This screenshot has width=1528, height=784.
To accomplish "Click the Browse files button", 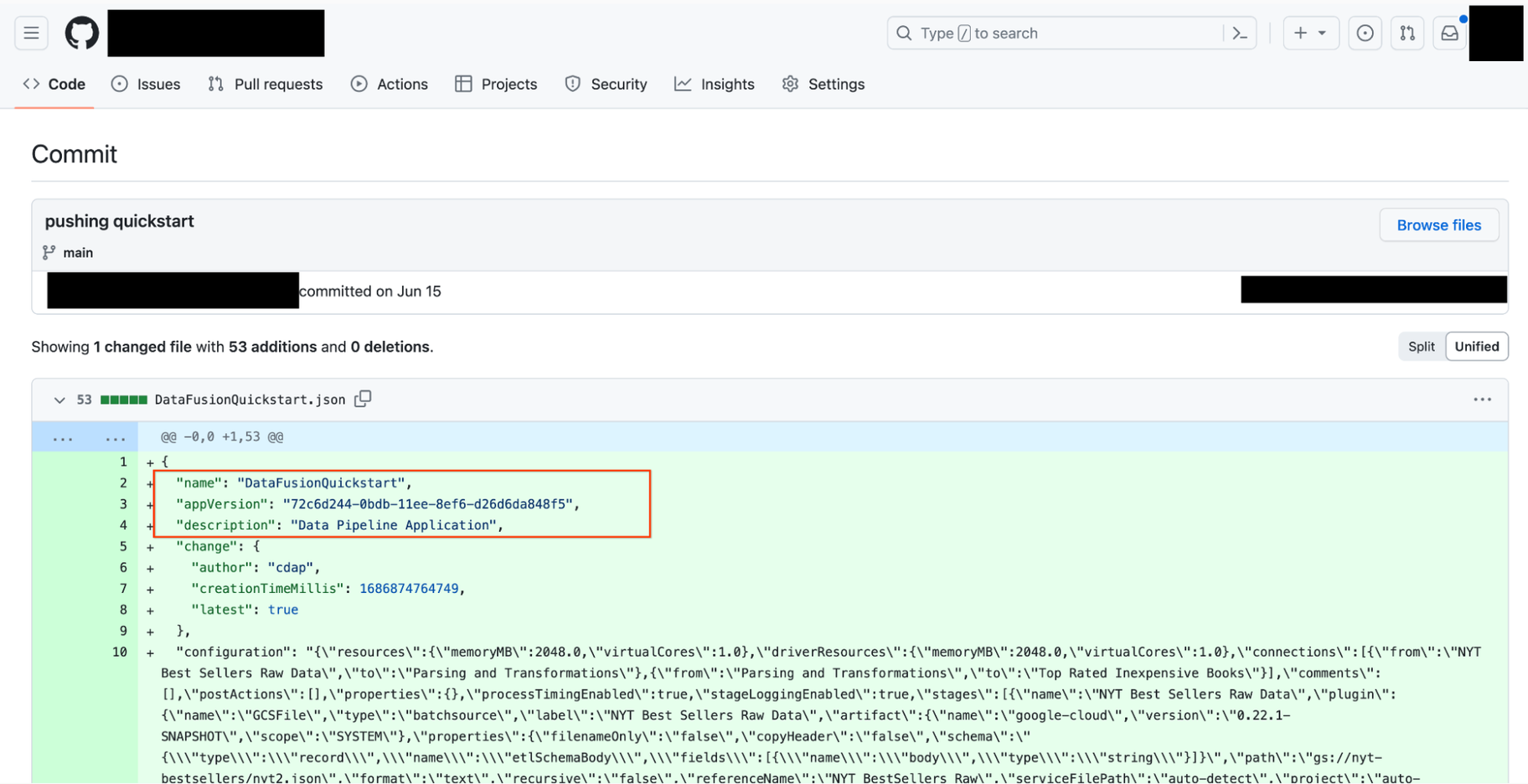I will [x=1438, y=224].
